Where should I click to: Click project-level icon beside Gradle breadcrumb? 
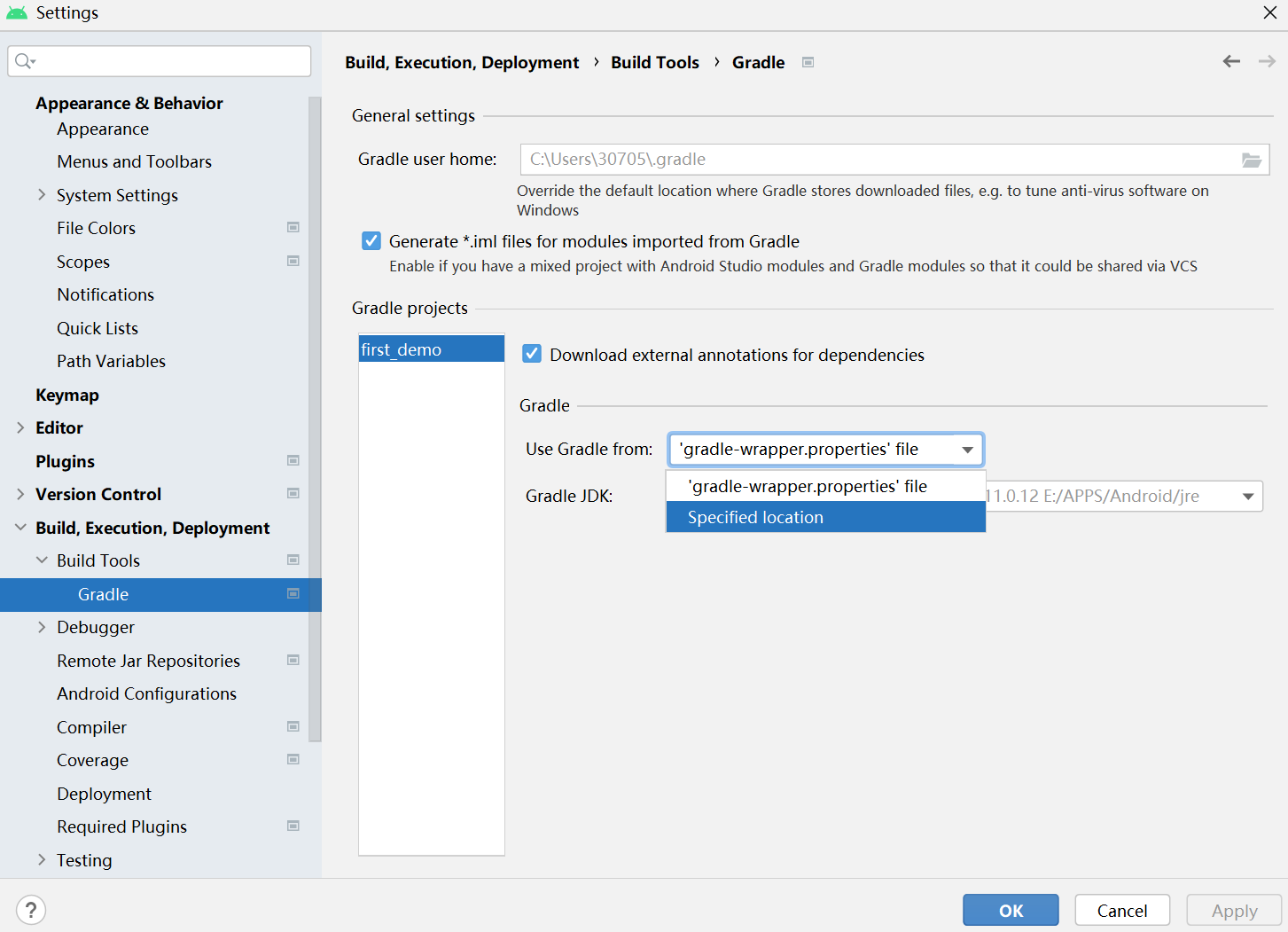(x=808, y=62)
